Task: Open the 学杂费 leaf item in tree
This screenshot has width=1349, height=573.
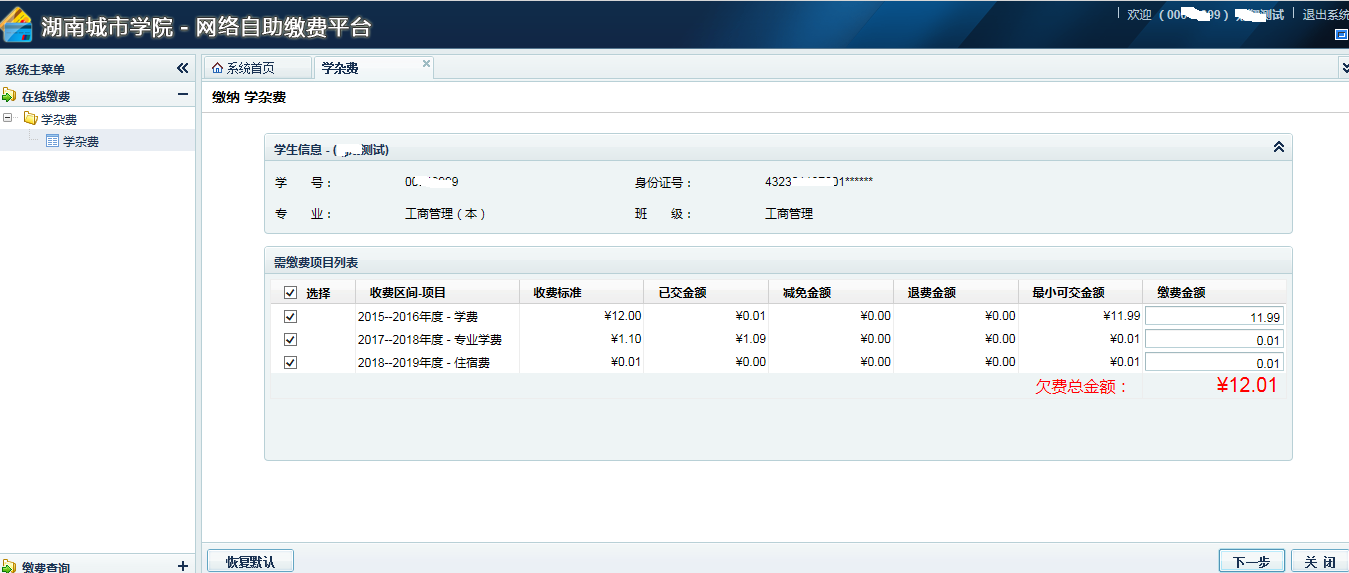Action: [80, 142]
